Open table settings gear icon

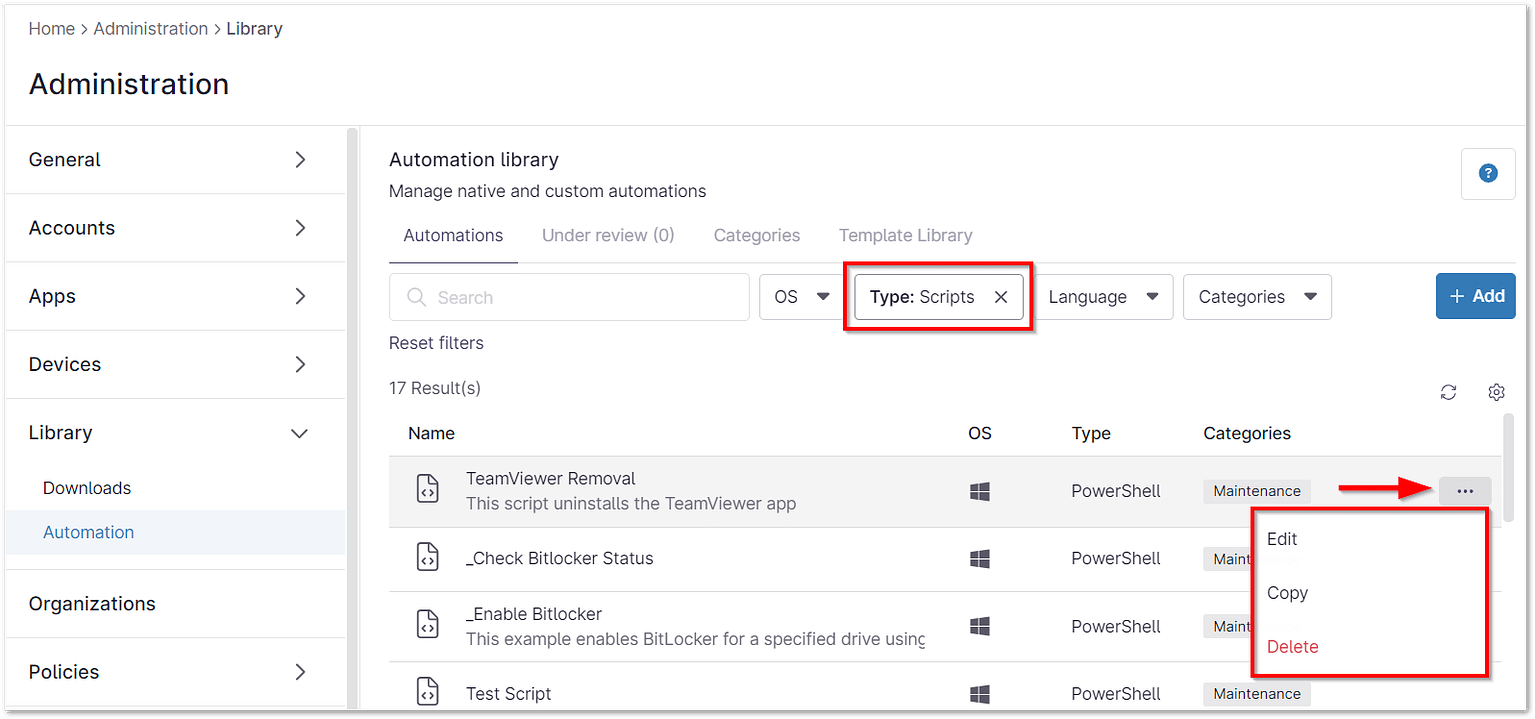pyautogui.click(x=1496, y=392)
